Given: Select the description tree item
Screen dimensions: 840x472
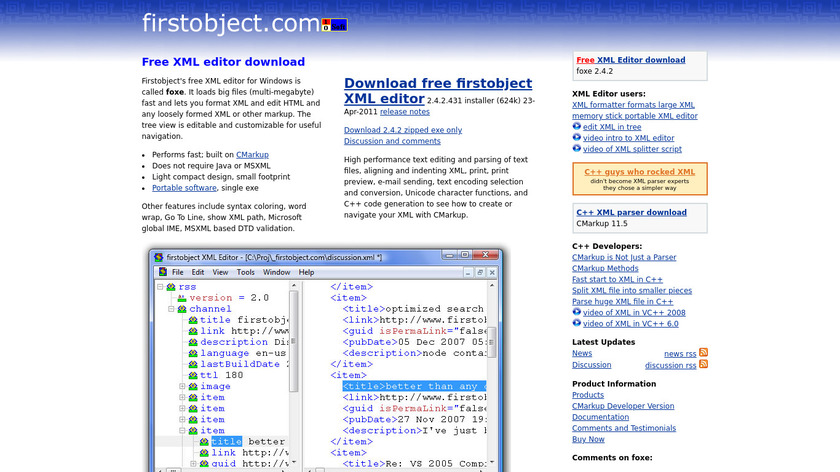Looking at the screenshot, I should [x=234, y=342].
